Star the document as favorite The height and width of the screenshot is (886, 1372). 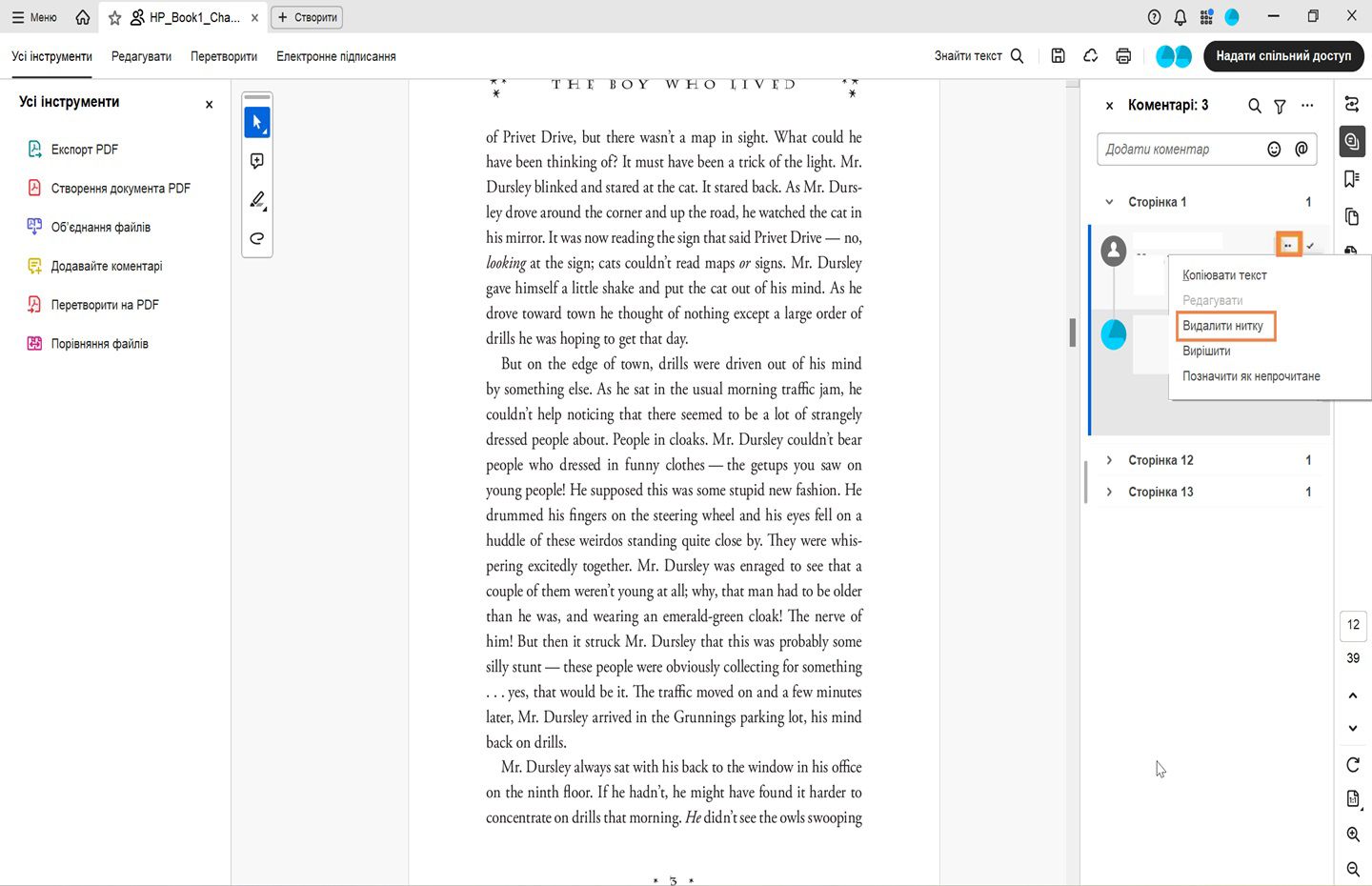(114, 17)
